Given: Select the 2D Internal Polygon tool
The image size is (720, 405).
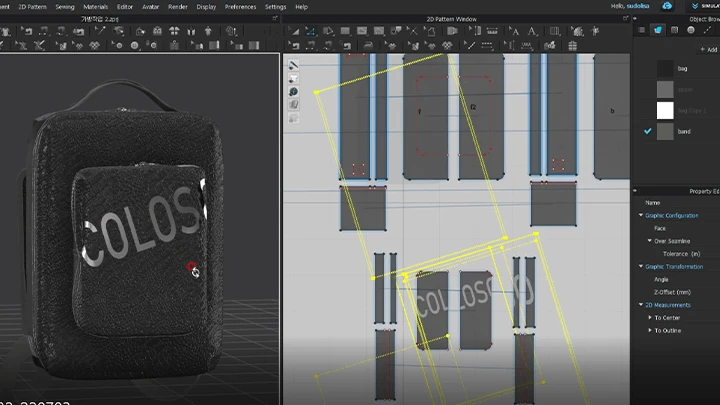Looking at the screenshot, I should click(x=362, y=31).
